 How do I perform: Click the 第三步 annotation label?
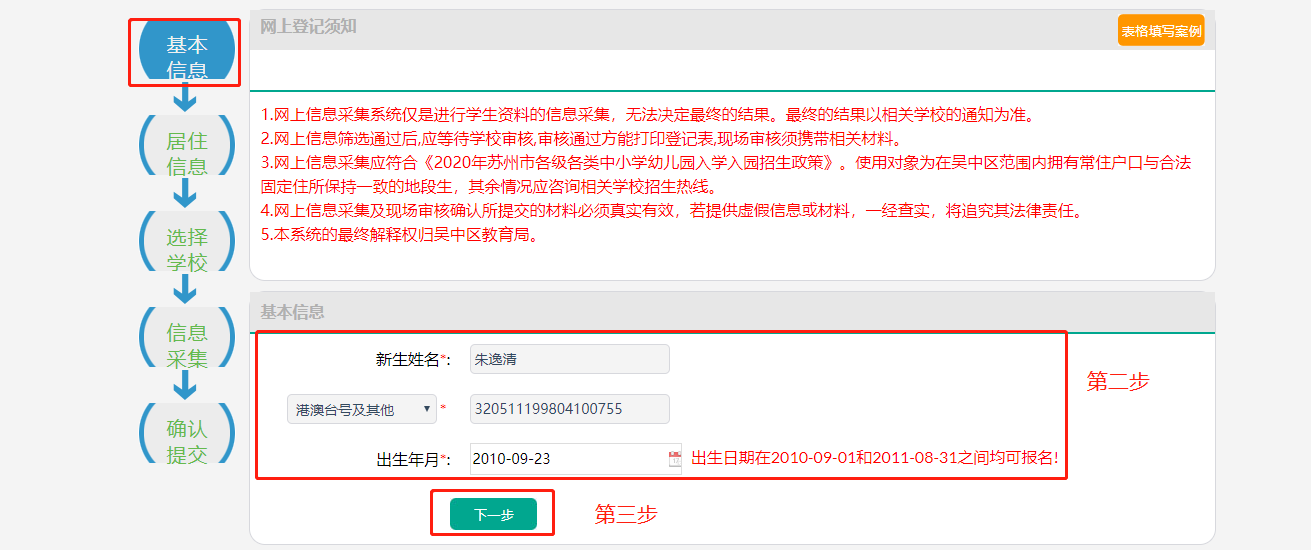tap(626, 514)
